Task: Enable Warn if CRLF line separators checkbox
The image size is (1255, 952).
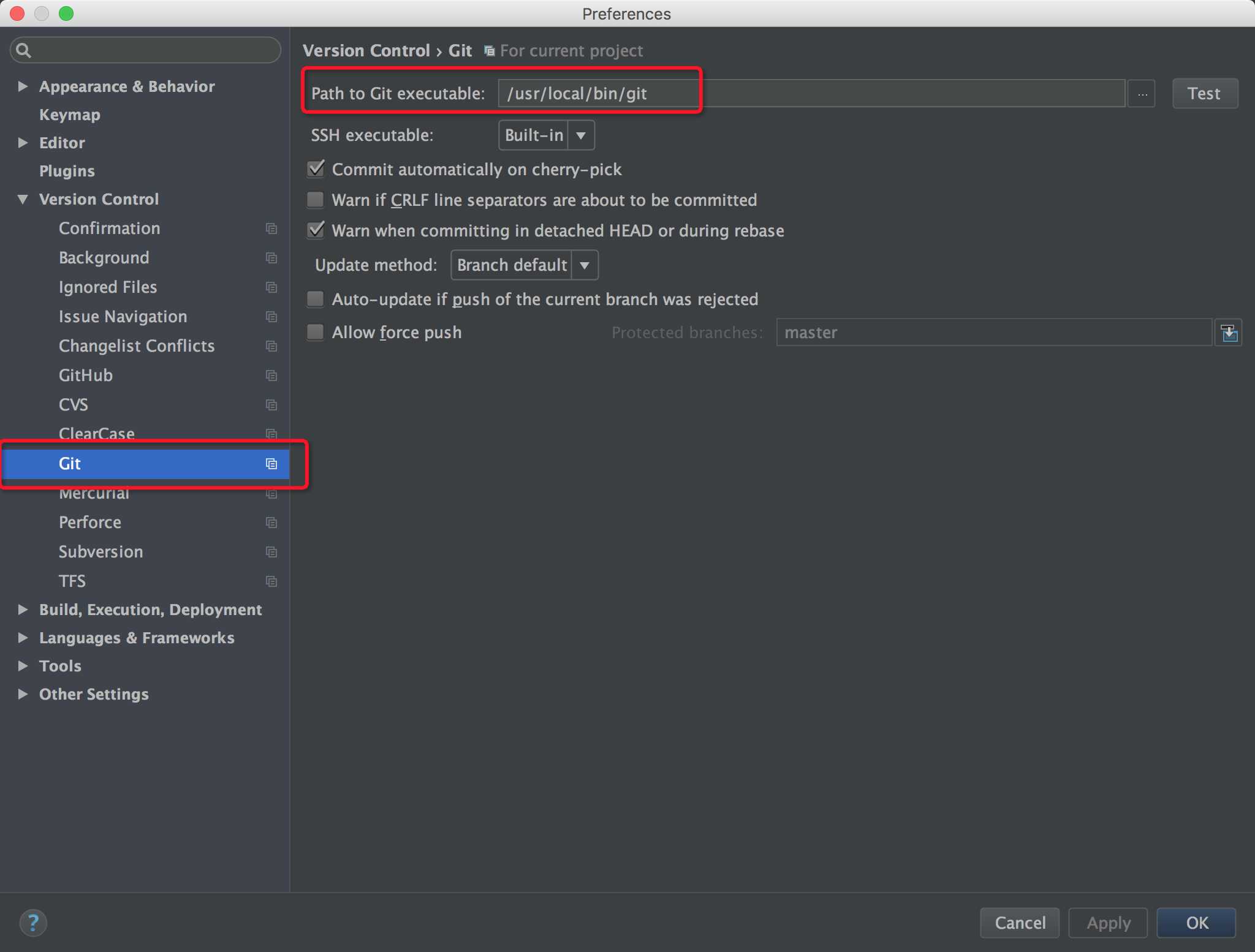Action: (x=317, y=199)
